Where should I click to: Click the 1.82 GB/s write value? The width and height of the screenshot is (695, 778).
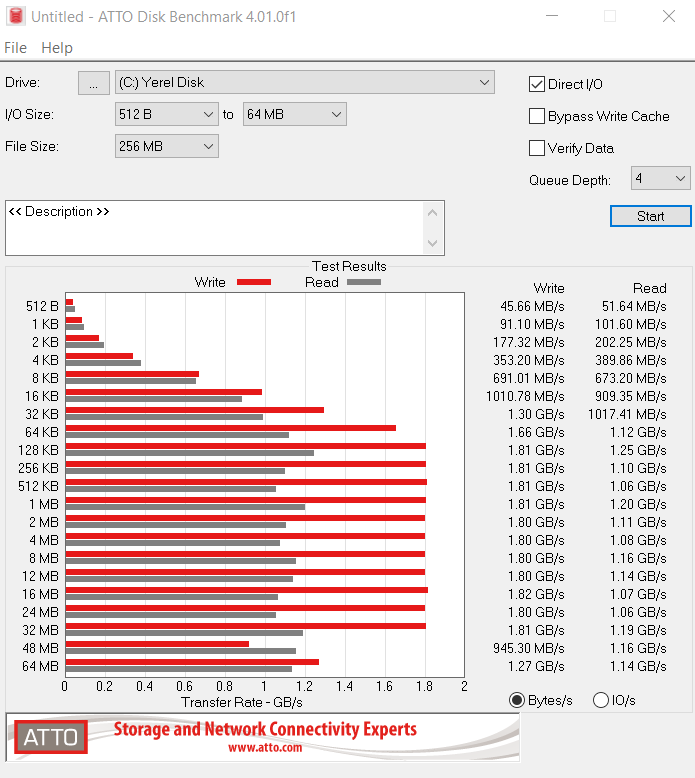click(536, 594)
